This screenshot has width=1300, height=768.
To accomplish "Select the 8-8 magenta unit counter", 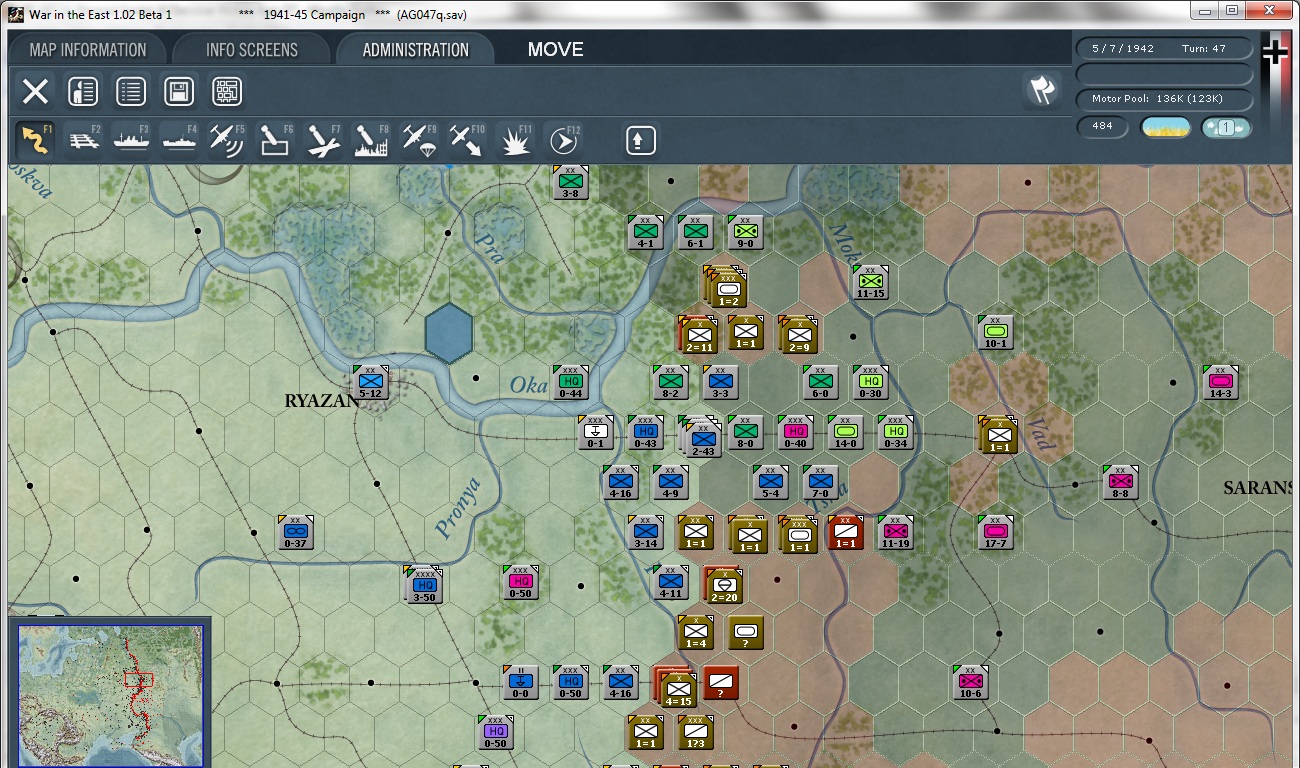I will pyautogui.click(x=1121, y=482).
